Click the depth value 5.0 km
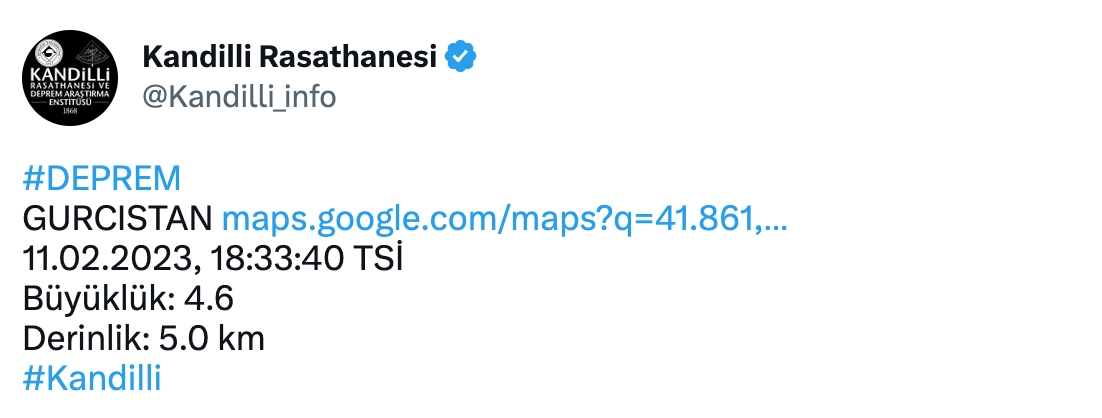 (x=212, y=339)
